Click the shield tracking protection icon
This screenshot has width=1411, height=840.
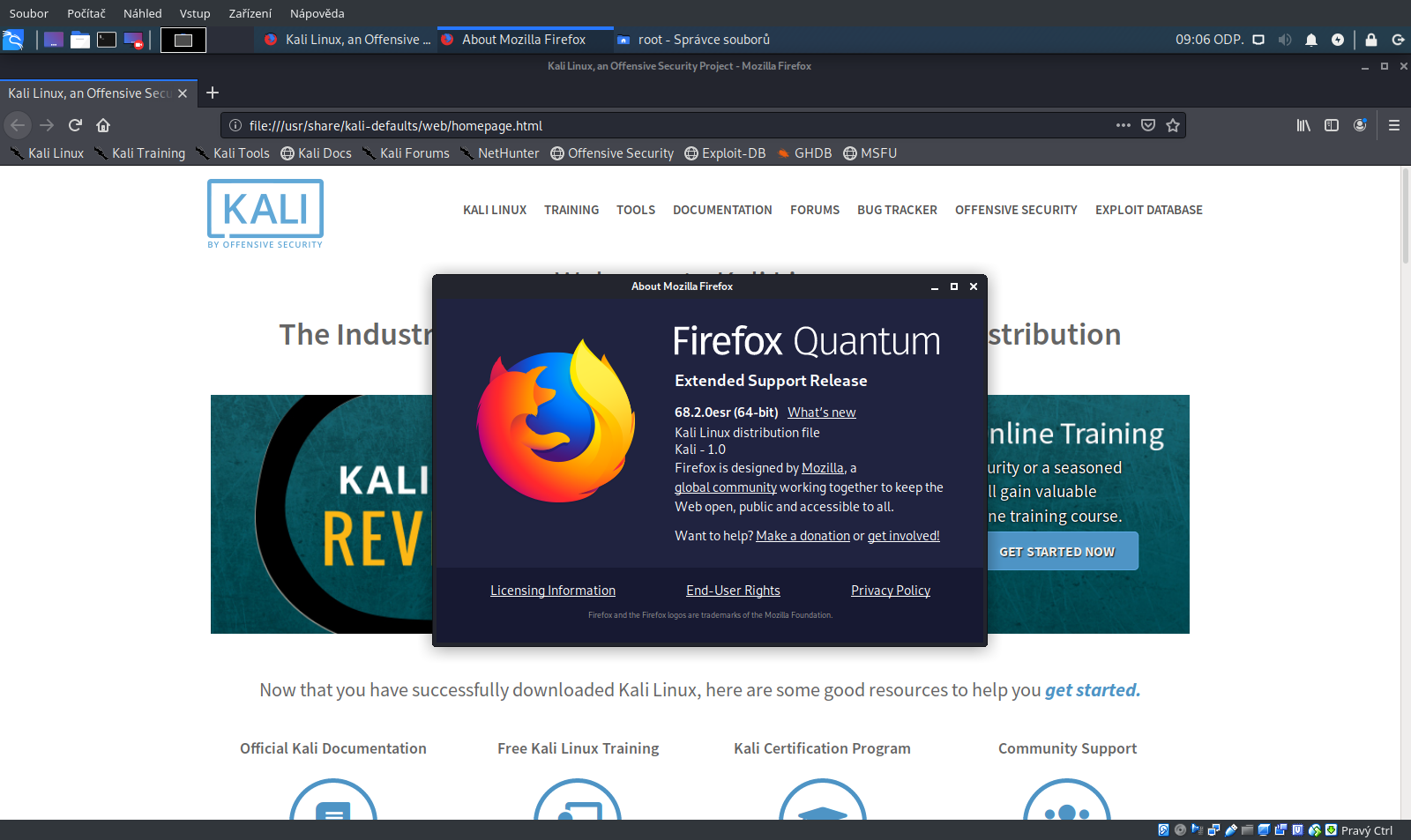click(x=1147, y=125)
